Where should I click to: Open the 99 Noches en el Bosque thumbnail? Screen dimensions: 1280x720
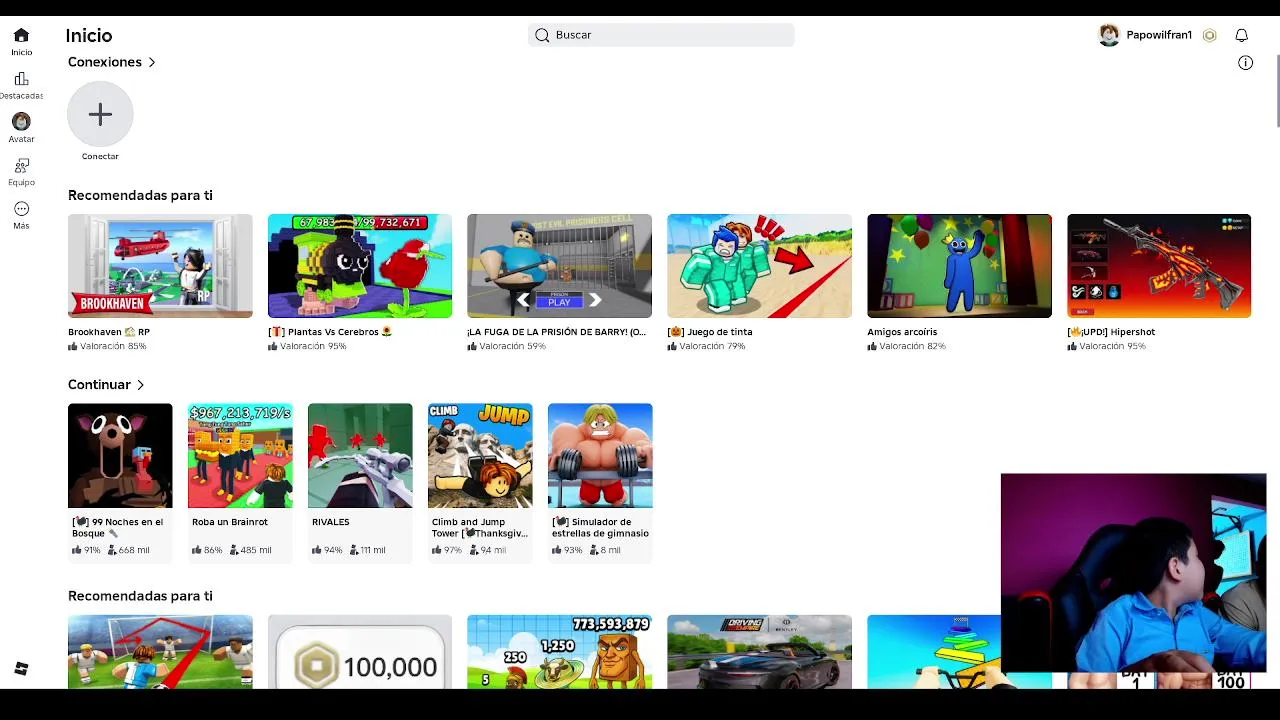pos(120,456)
